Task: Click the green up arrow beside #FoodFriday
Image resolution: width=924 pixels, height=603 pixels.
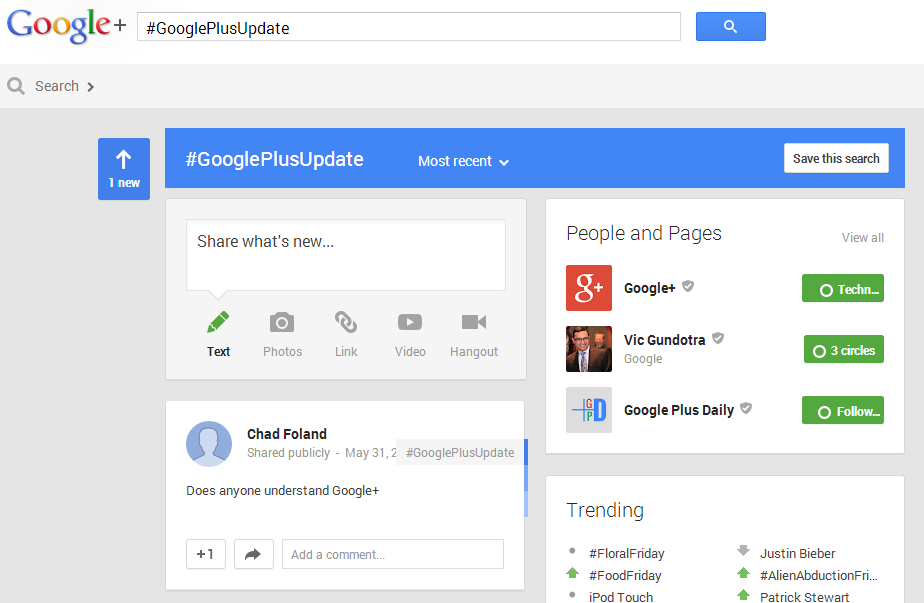Action: click(572, 572)
